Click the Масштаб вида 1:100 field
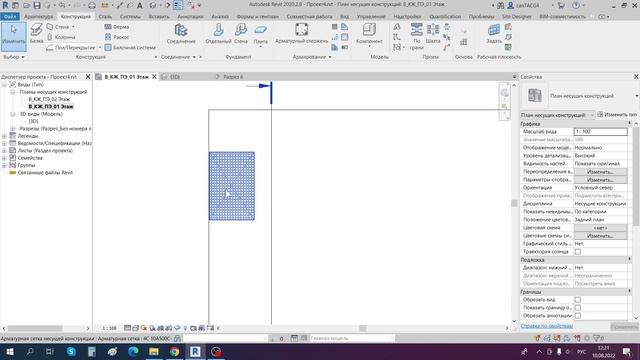 pyautogui.click(x=600, y=132)
